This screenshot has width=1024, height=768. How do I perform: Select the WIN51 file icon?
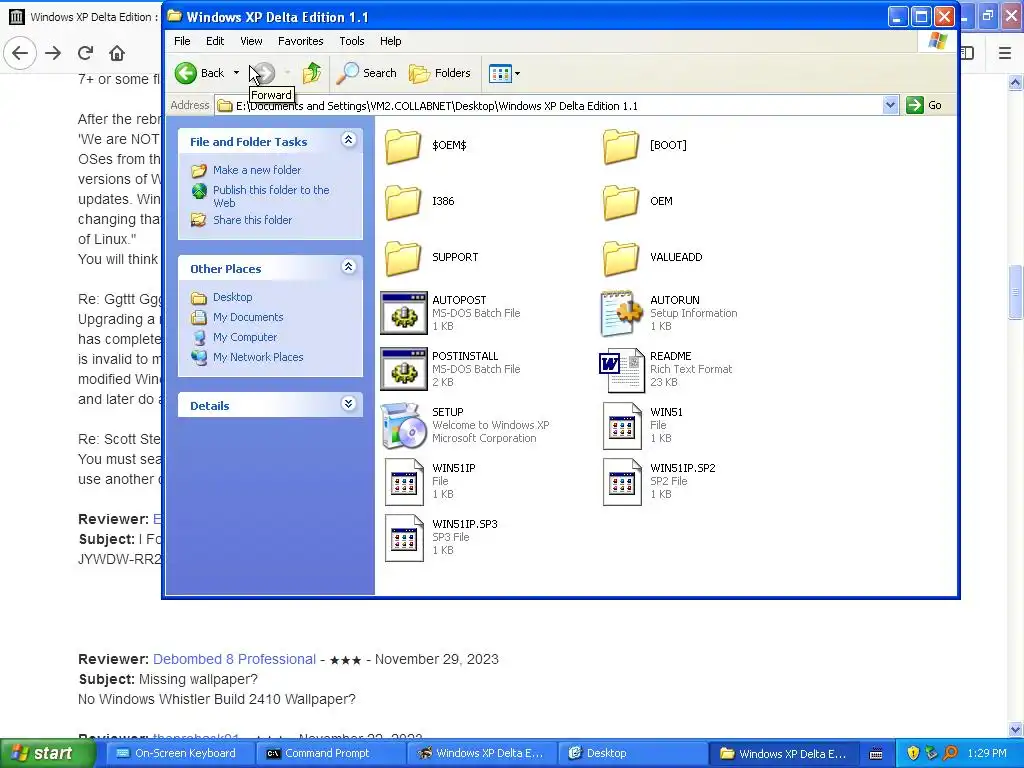[621, 426]
